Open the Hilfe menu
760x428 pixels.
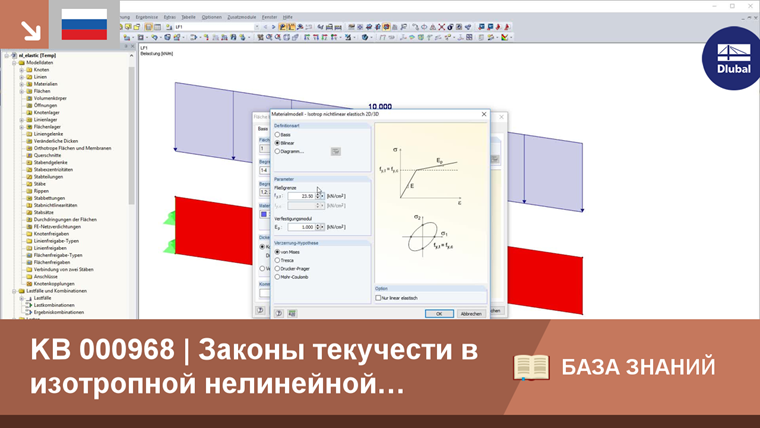pyautogui.click(x=287, y=17)
